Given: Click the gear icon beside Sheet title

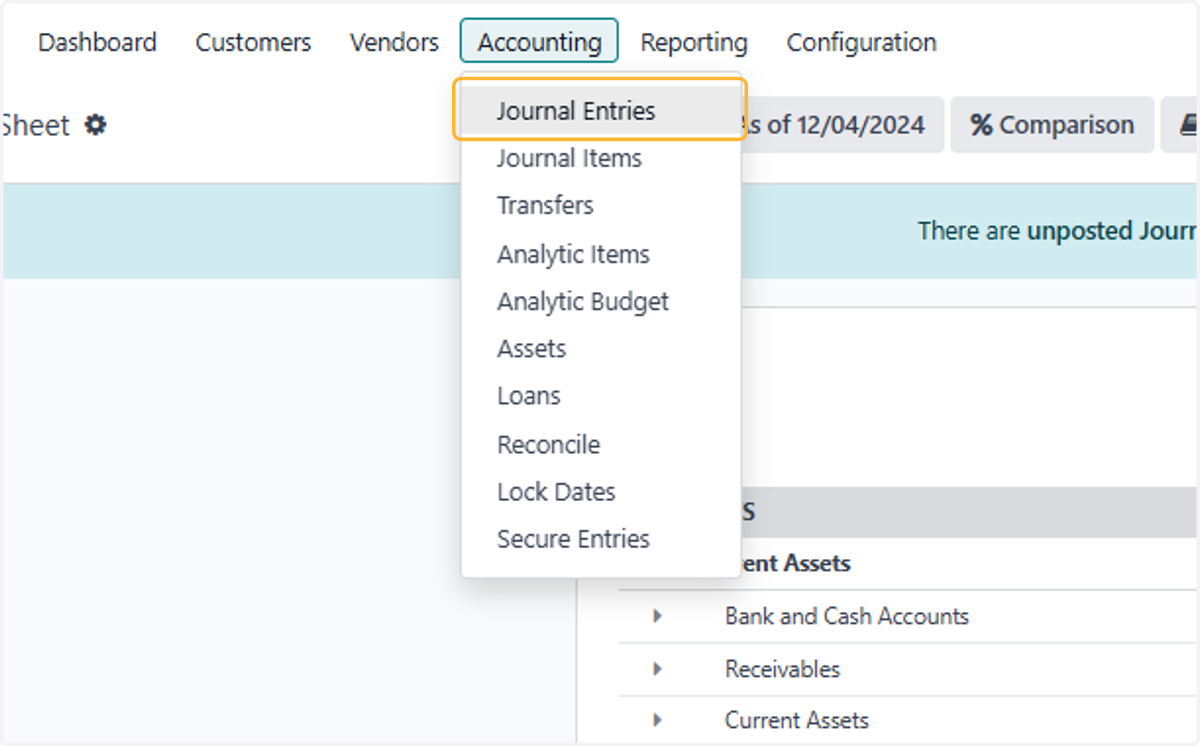Looking at the screenshot, I should 95,125.
